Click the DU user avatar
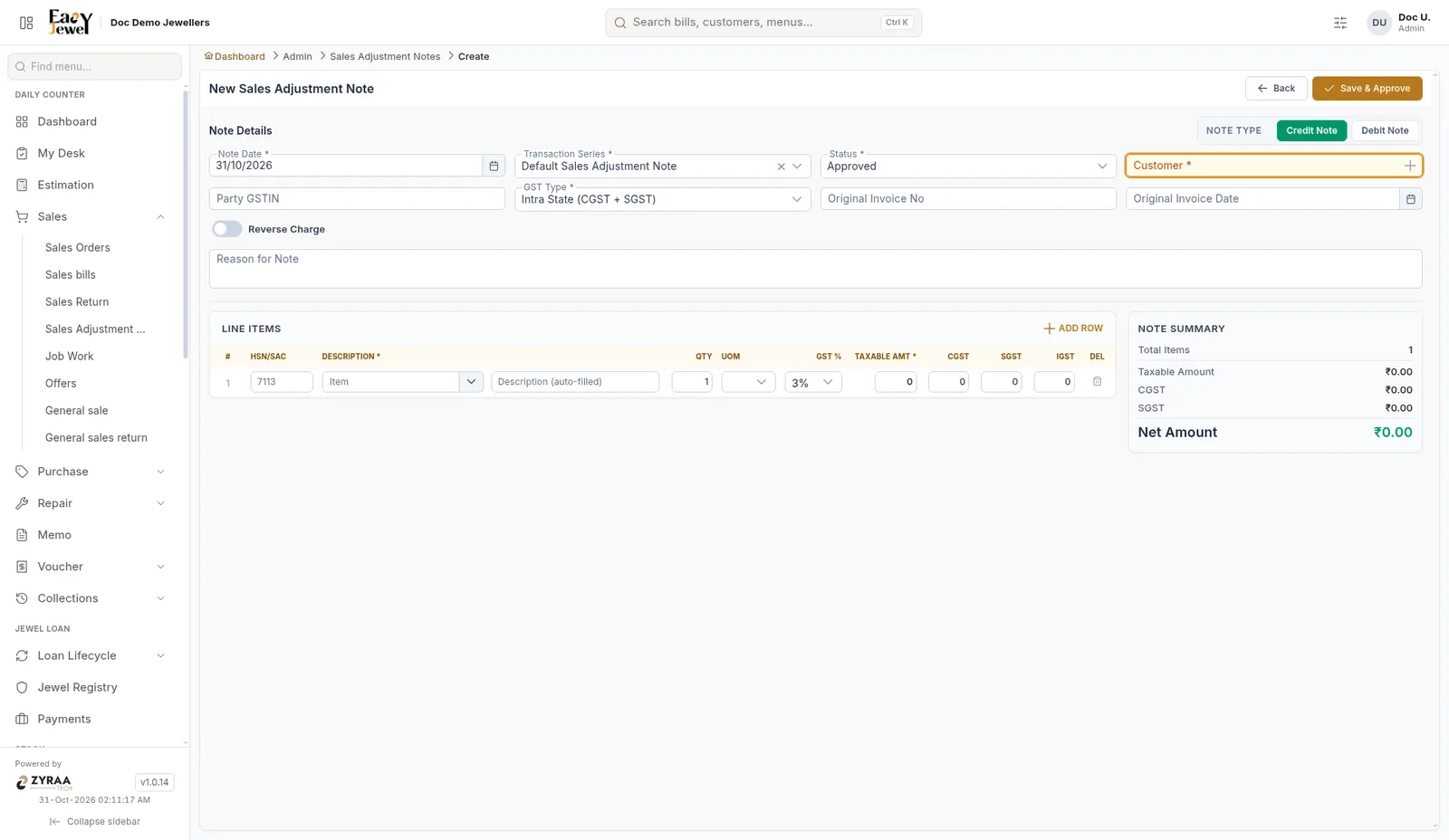The height and width of the screenshot is (840, 1449). [x=1378, y=23]
